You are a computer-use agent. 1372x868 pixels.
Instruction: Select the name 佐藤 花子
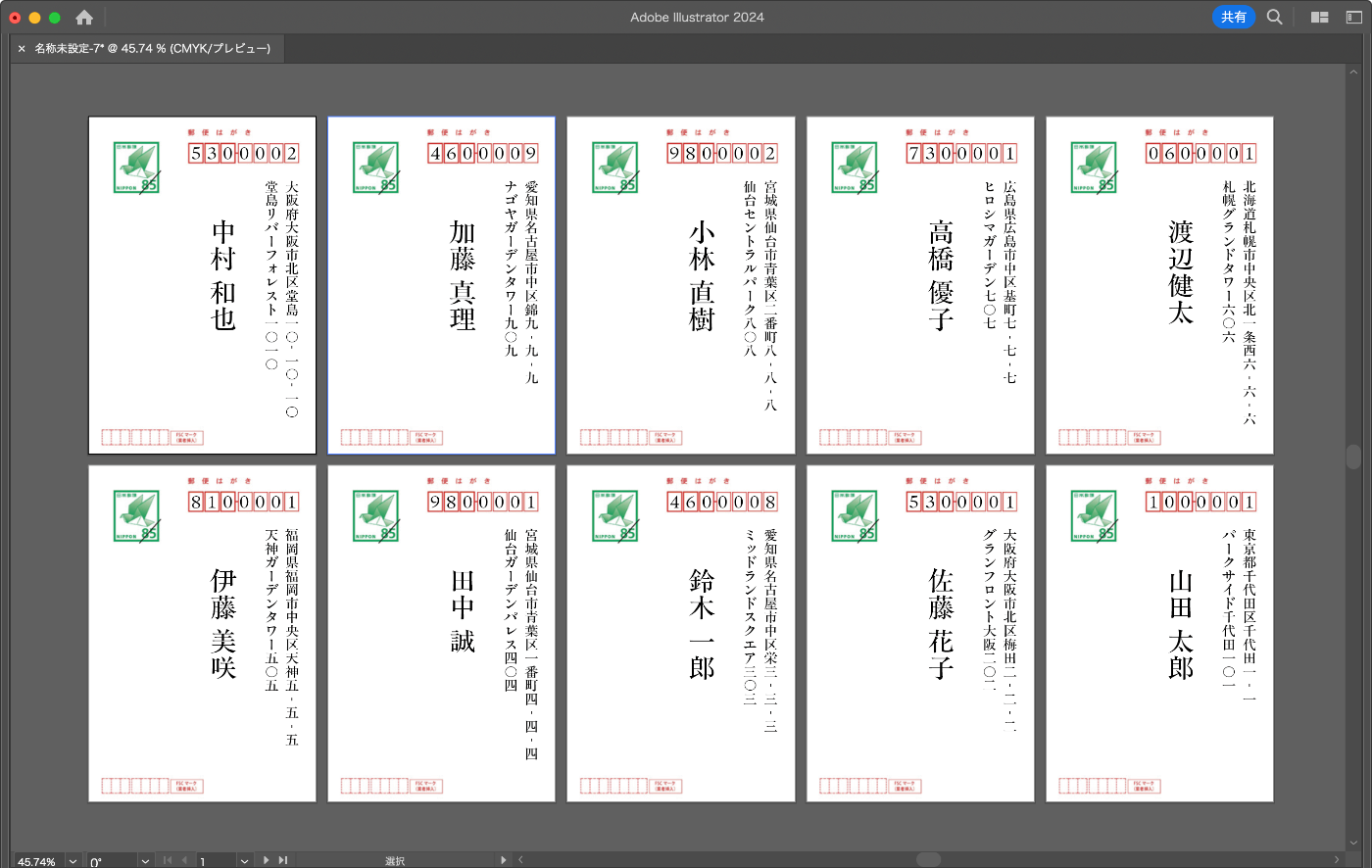click(x=941, y=622)
